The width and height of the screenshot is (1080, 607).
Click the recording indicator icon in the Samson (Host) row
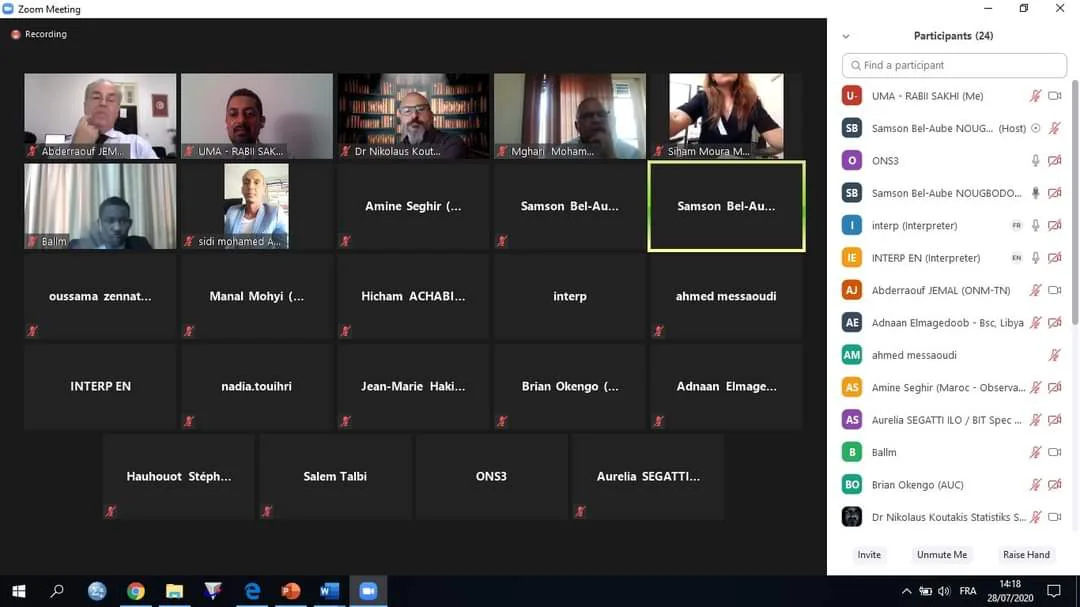[x=1035, y=128]
